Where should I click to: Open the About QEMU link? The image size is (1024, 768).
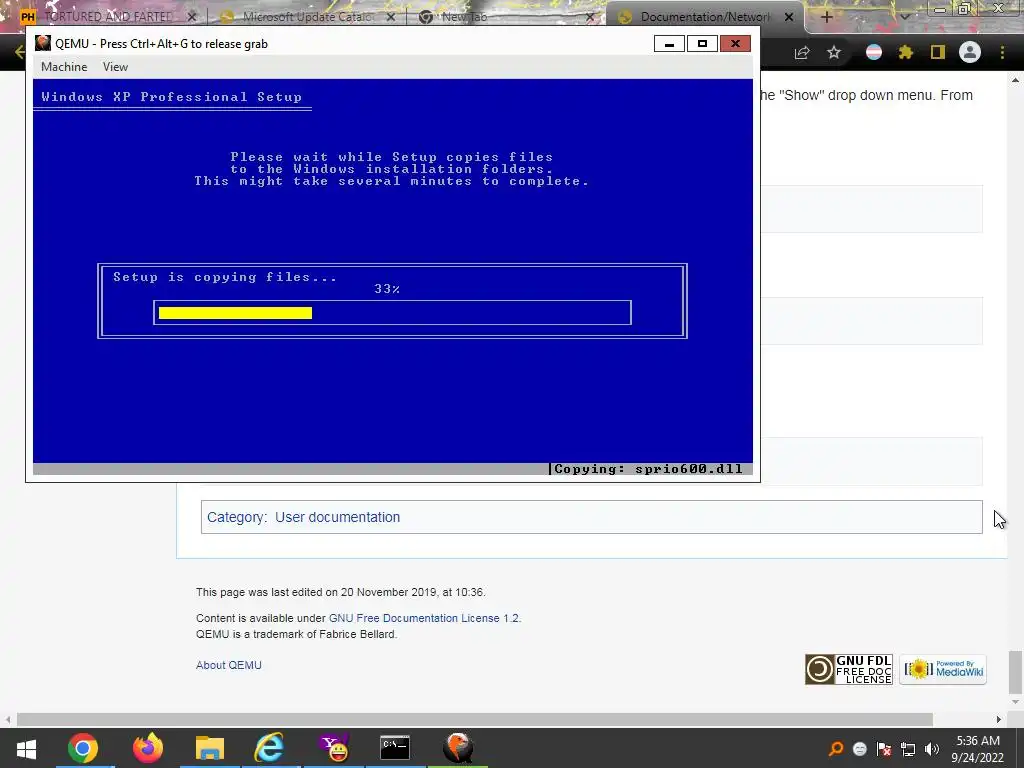point(229,665)
